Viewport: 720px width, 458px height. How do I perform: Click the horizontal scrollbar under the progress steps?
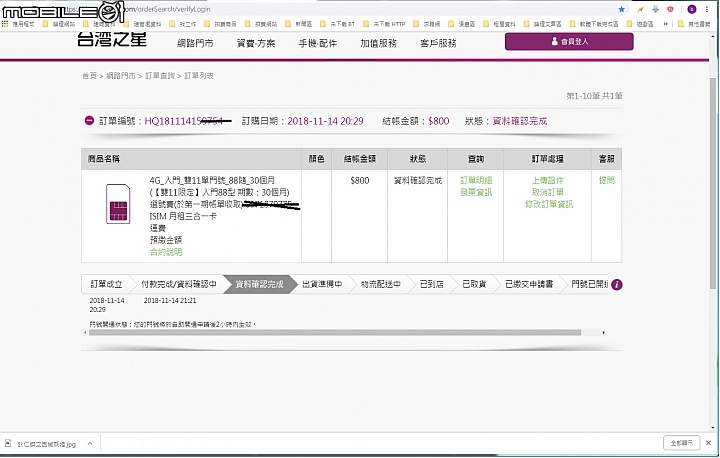[x=335, y=332]
